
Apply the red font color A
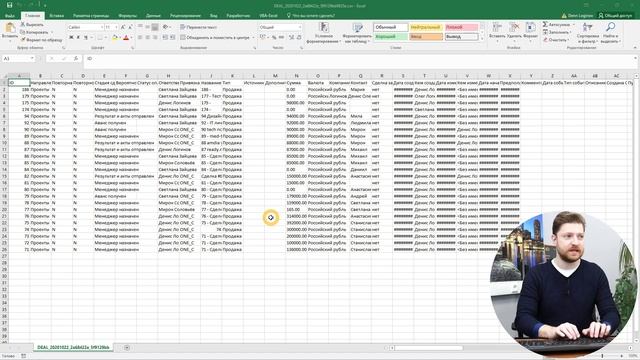pyautogui.click(x=126, y=38)
